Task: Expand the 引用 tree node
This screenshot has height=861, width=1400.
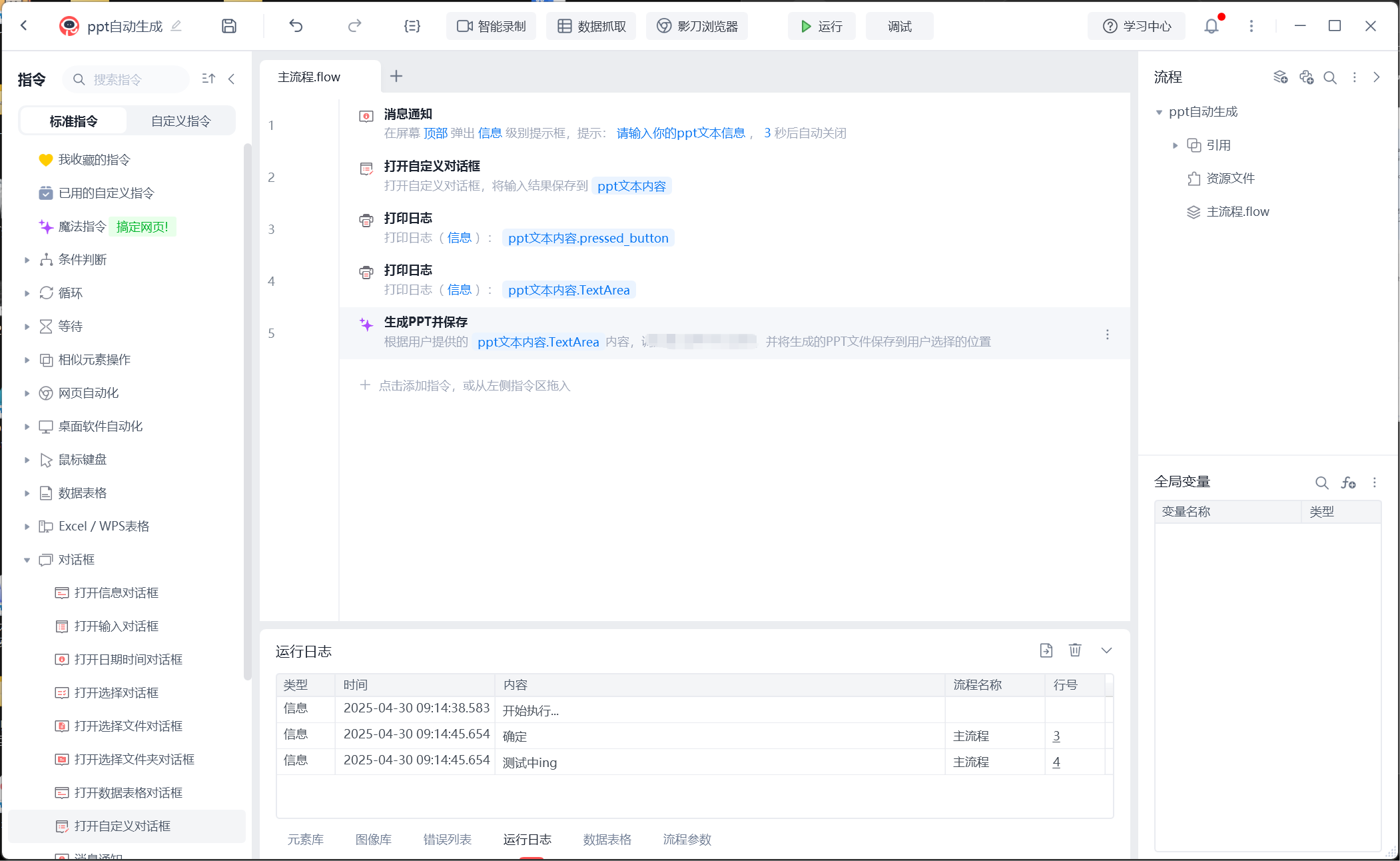Action: click(1175, 145)
